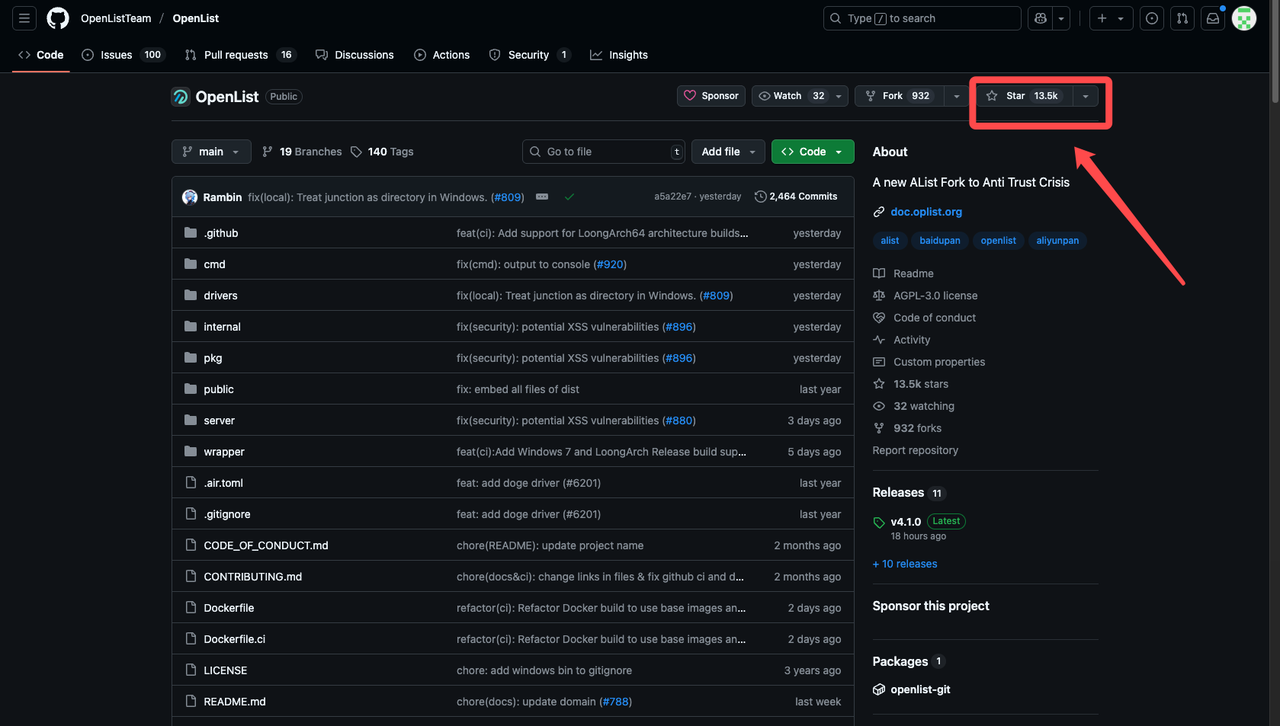Open the Star button dropdown arrow
The image size is (1280, 726).
tap(1084, 95)
